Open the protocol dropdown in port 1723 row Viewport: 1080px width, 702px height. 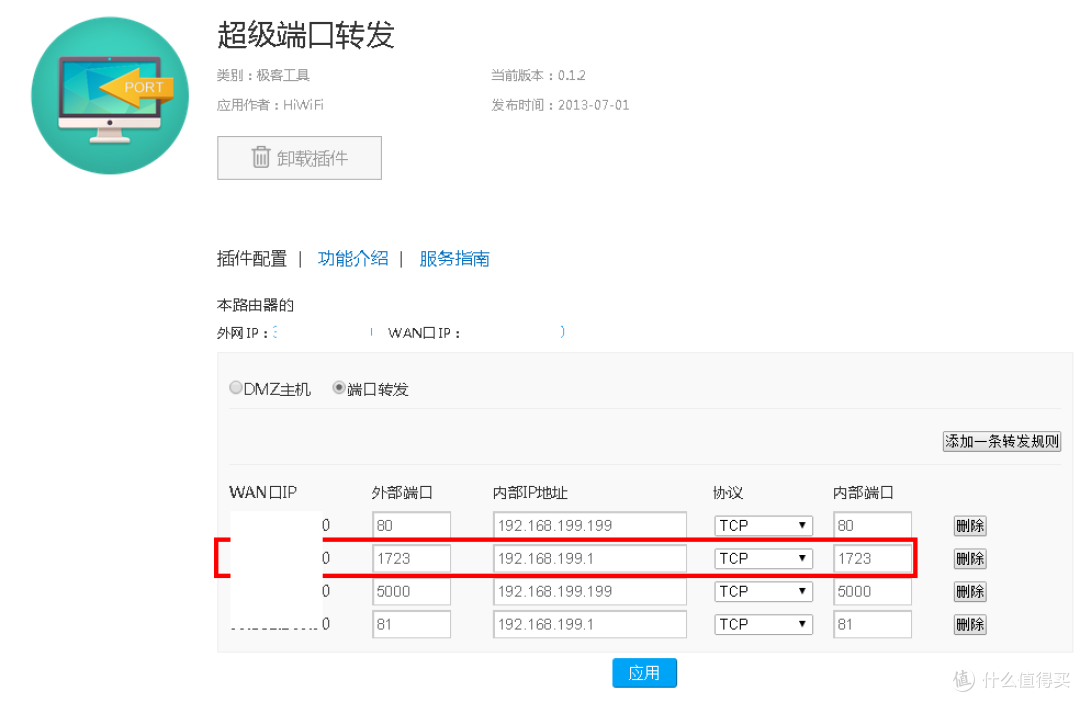click(x=763, y=559)
